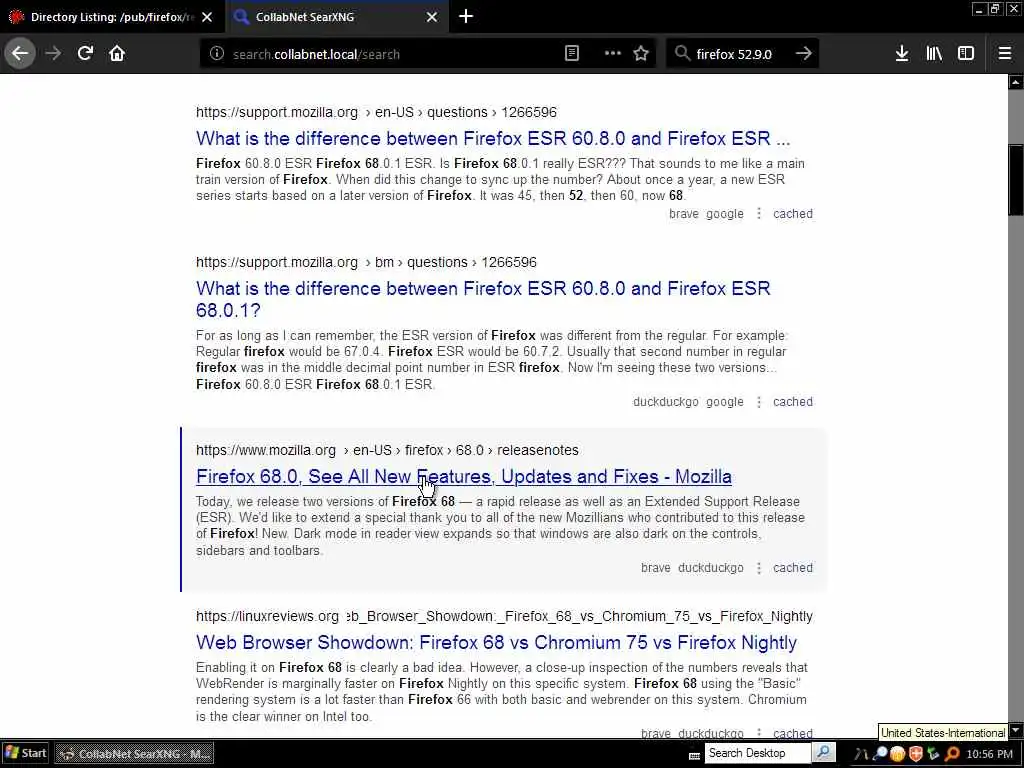The height and width of the screenshot is (768, 1024).
Task: Expand more options dots for second result
Action: tap(759, 402)
